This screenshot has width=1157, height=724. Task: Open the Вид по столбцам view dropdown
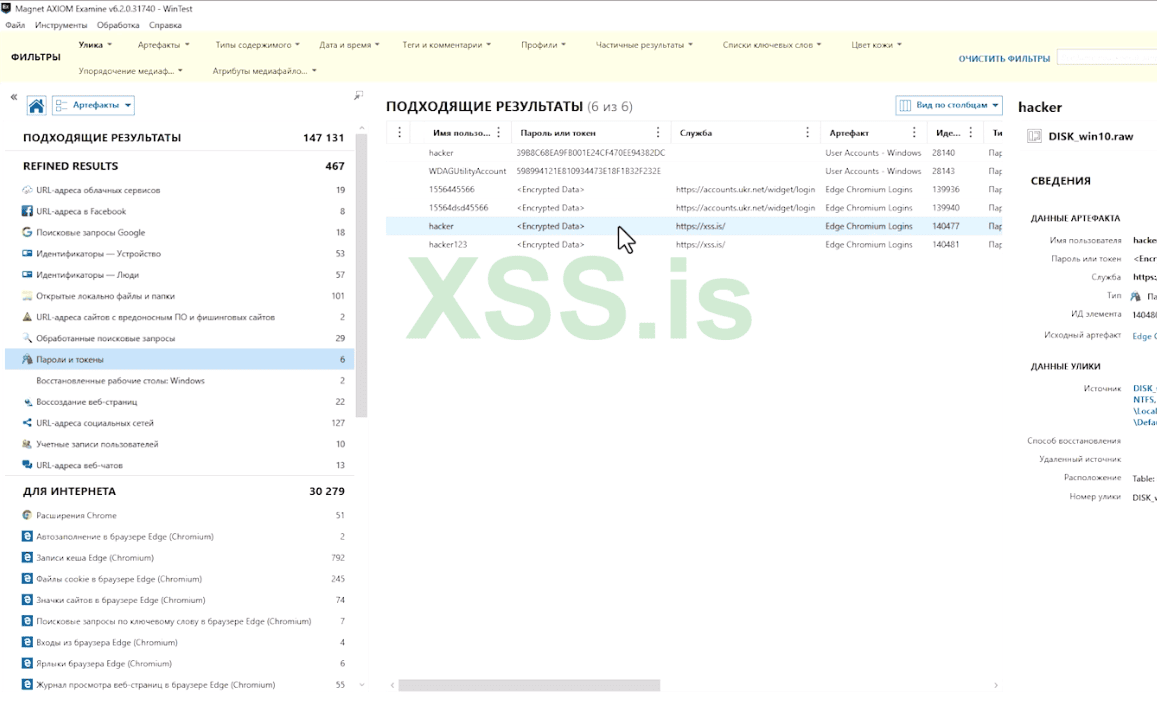[x=949, y=106]
